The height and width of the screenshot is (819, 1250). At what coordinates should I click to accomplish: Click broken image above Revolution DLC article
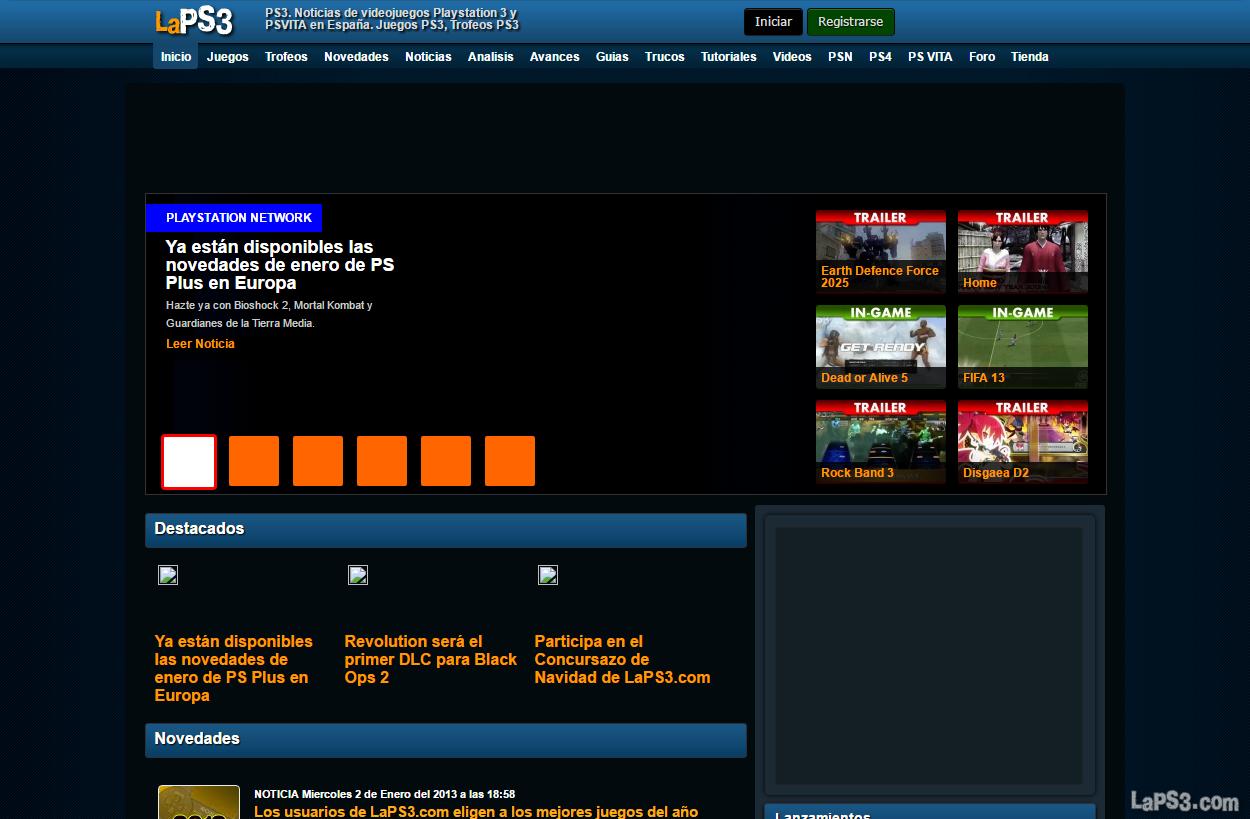click(x=358, y=575)
